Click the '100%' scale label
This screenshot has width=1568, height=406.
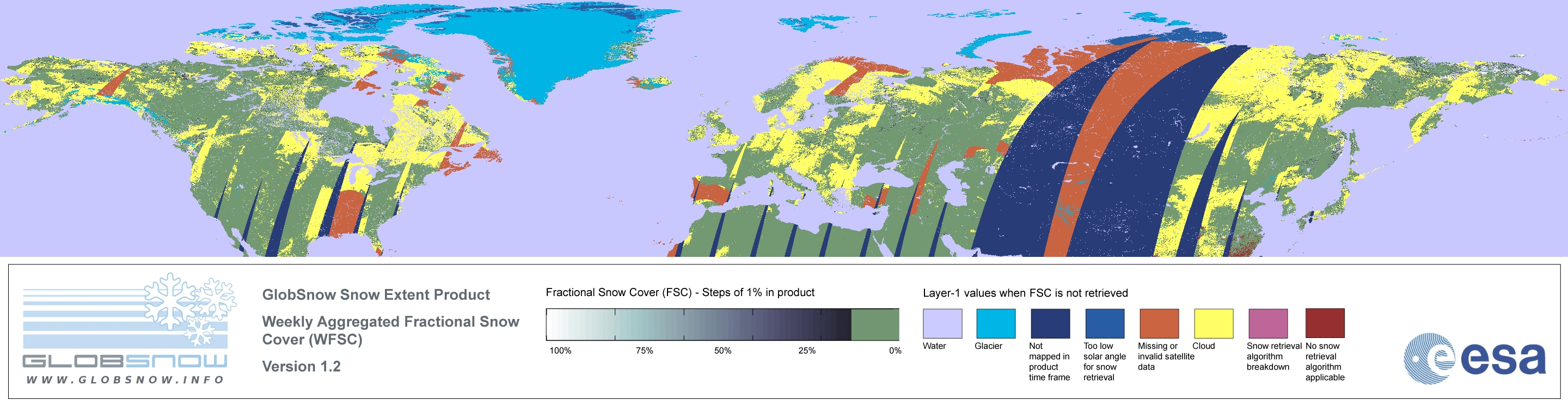(561, 350)
